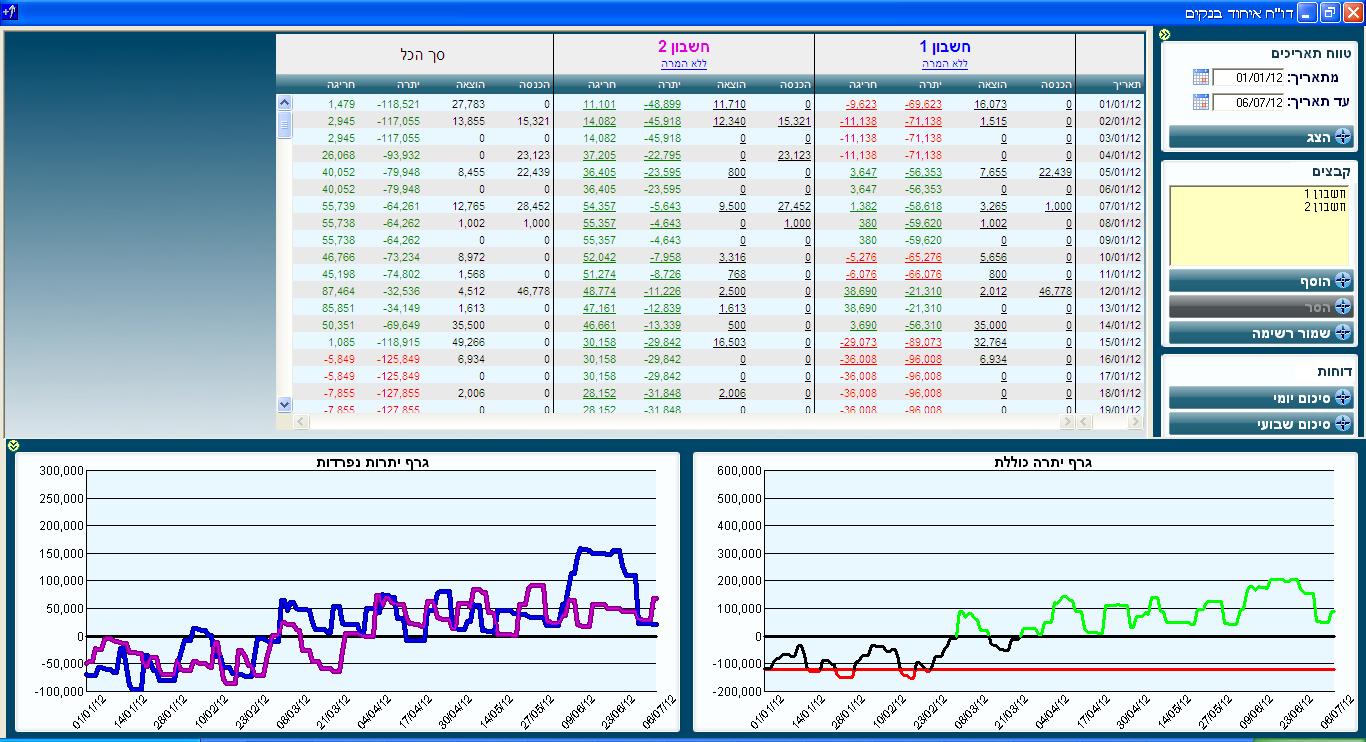The width and height of the screenshot is (1366, 742).
Task: Open חשבון 2 income 27,452 for 07/01/12
Action: tap(794, 206)
